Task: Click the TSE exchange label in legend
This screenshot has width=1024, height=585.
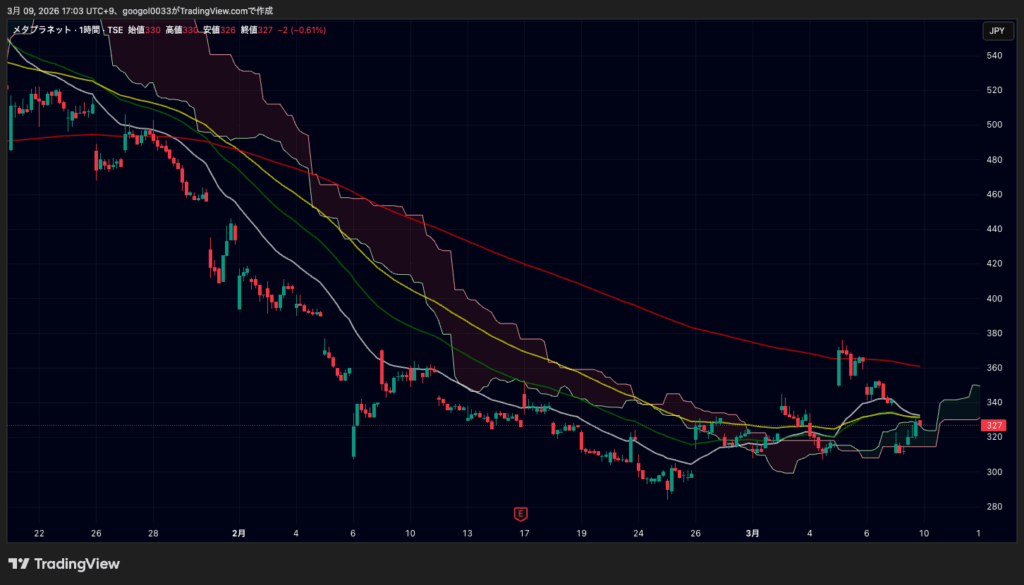Action: [x=115, y=31]
